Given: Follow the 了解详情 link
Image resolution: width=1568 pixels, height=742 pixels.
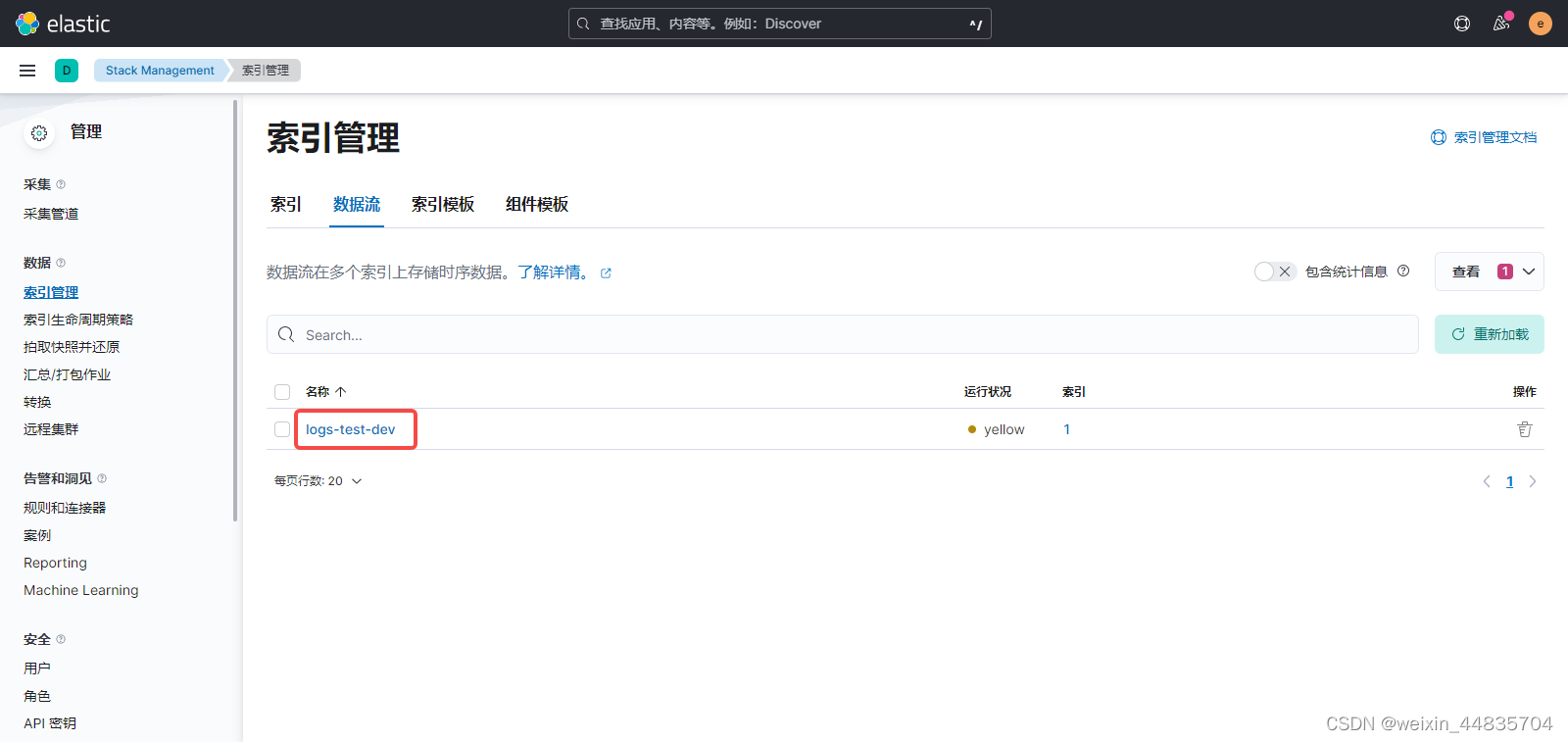Looking at the screenshot, I should (x=555, y=272).
